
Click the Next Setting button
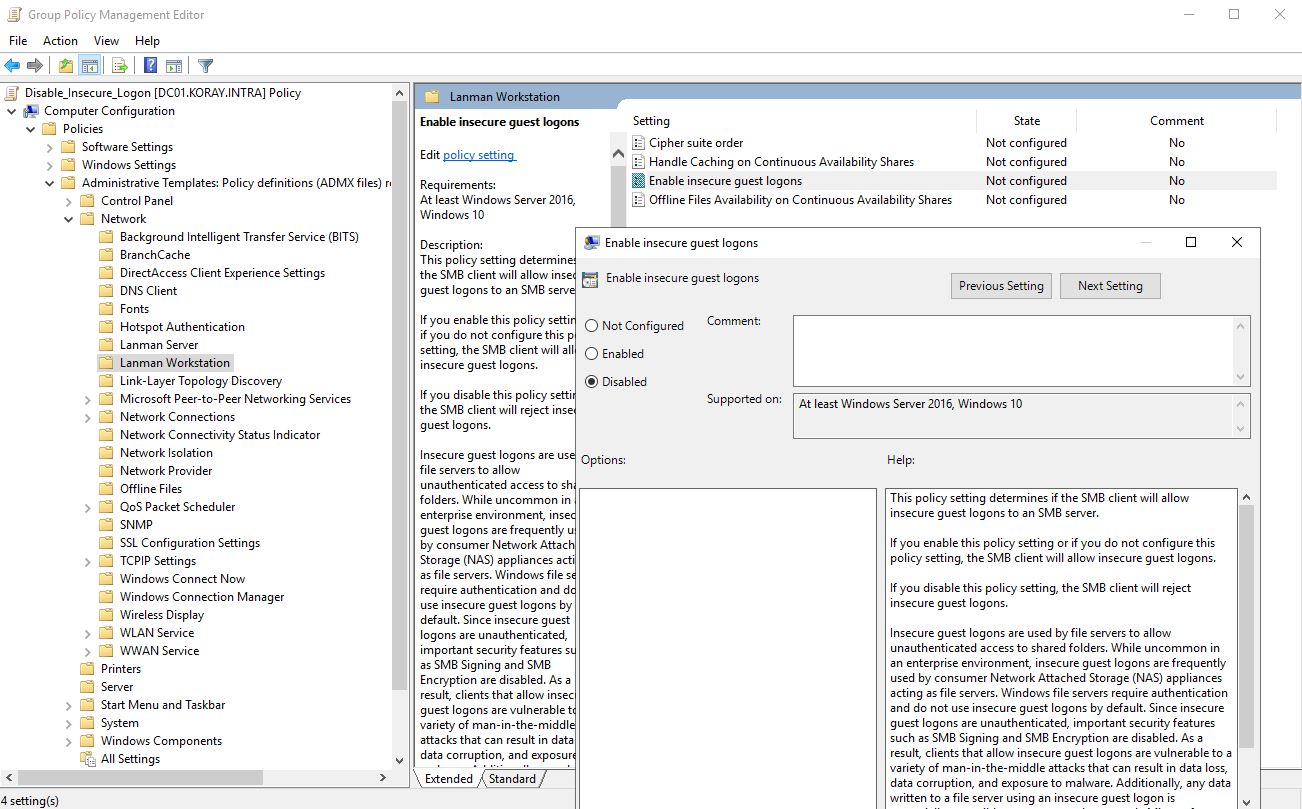(1109, 286)
